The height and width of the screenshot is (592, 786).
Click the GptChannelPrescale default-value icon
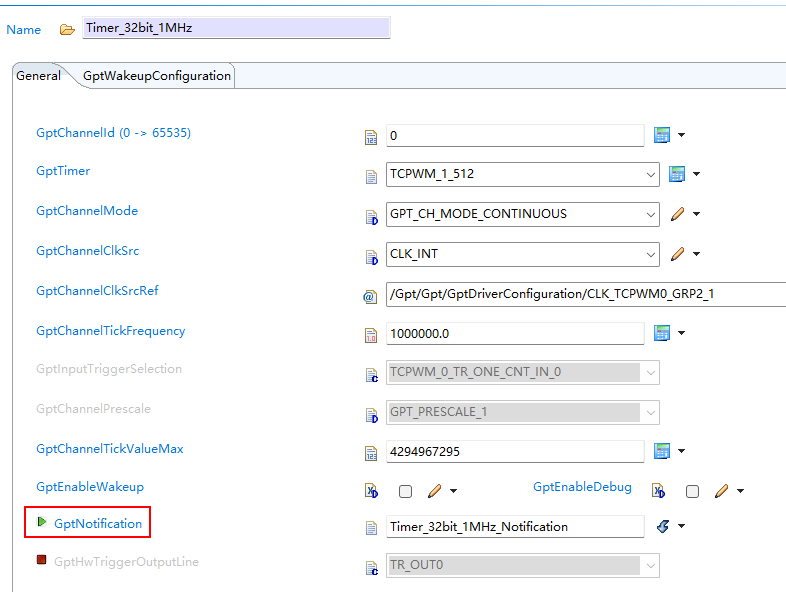[x=371, y=415]
